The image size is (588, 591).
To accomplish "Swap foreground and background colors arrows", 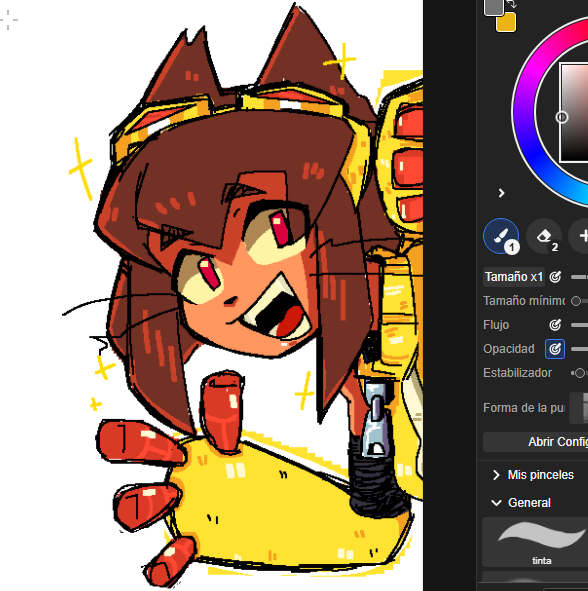I will pos(512,4).
